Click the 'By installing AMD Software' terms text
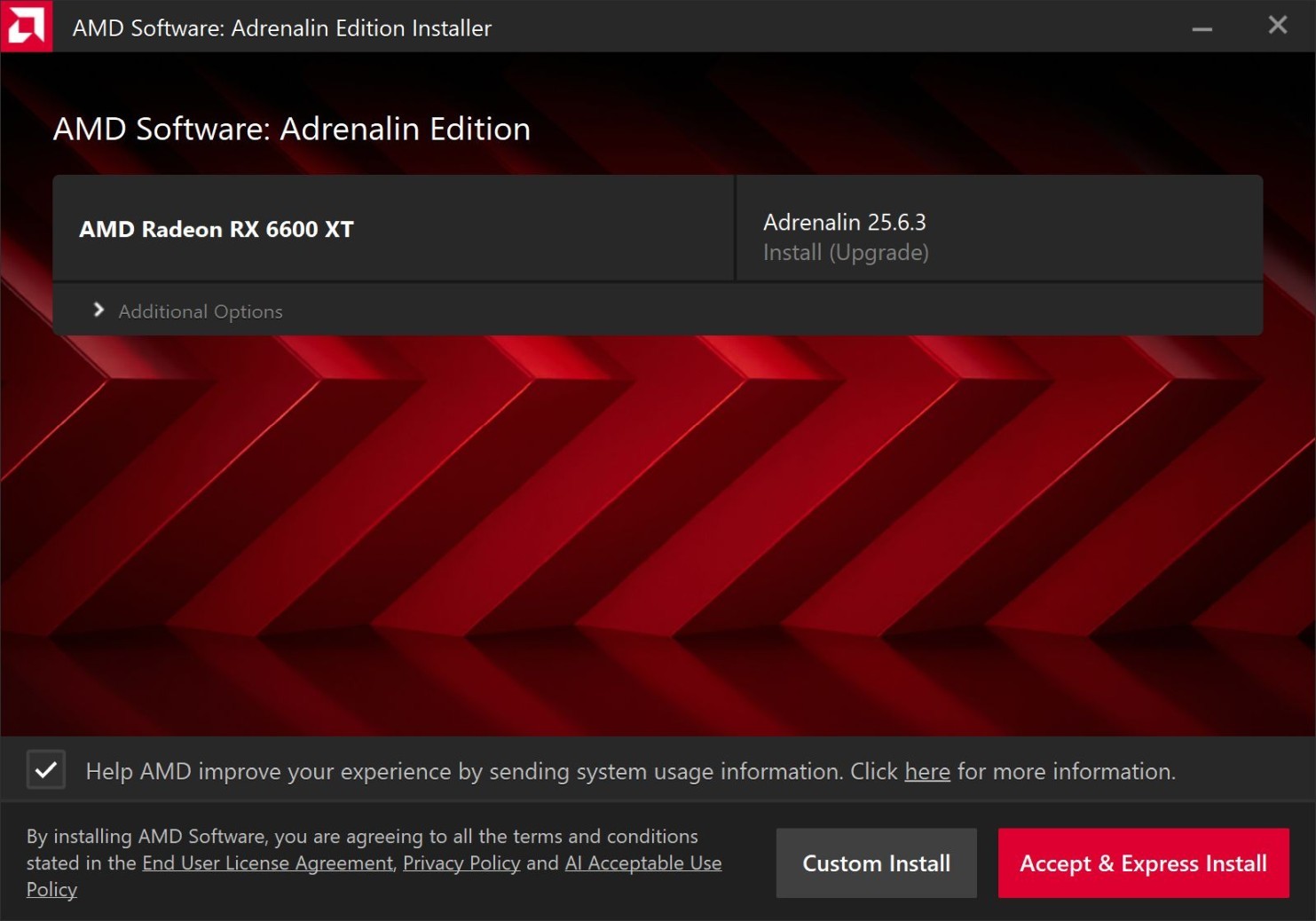The height and width of the screenshot is (921, 1316). coord(362,837)
